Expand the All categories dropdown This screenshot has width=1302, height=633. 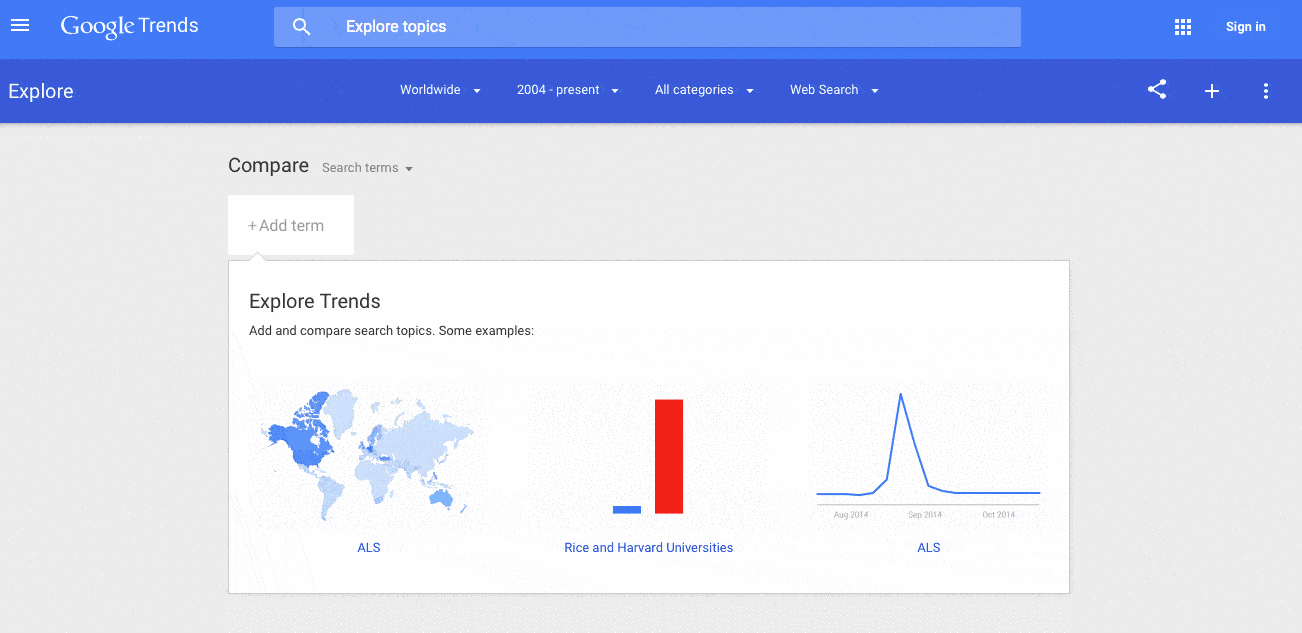pos(704,90)
